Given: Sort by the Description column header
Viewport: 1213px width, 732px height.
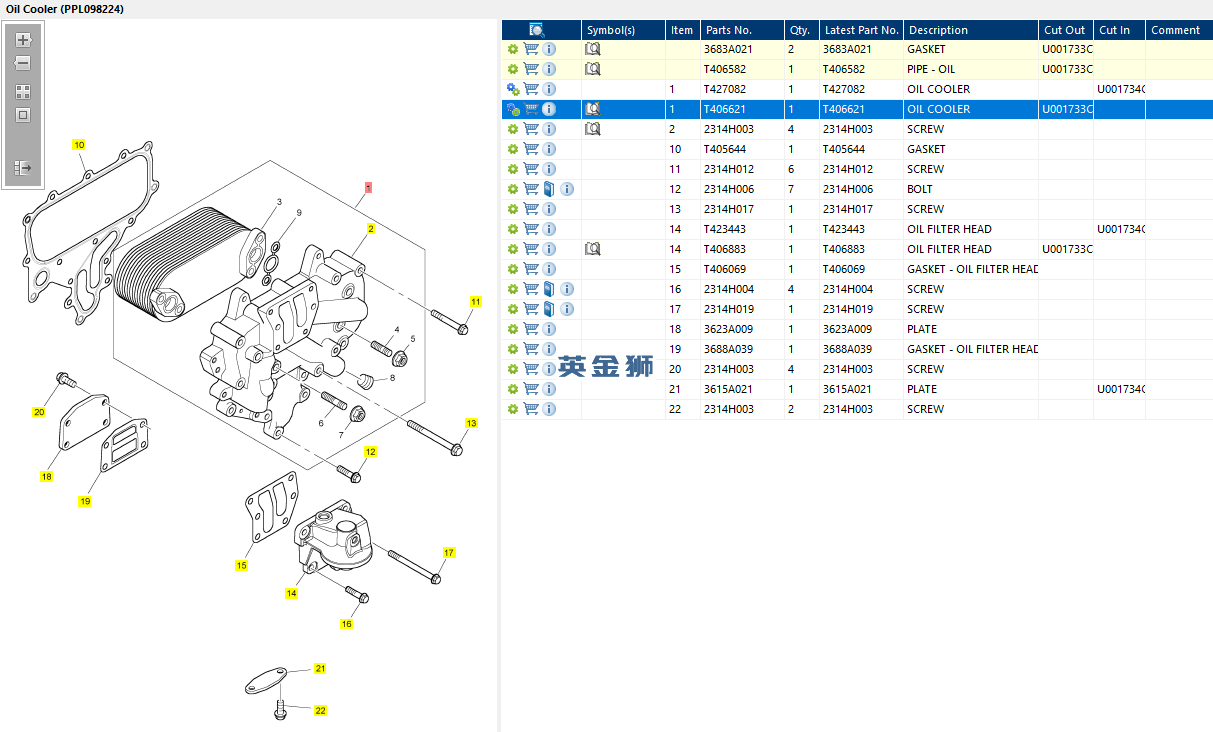Looking at the screenshot, I should [x=970, y=30].
